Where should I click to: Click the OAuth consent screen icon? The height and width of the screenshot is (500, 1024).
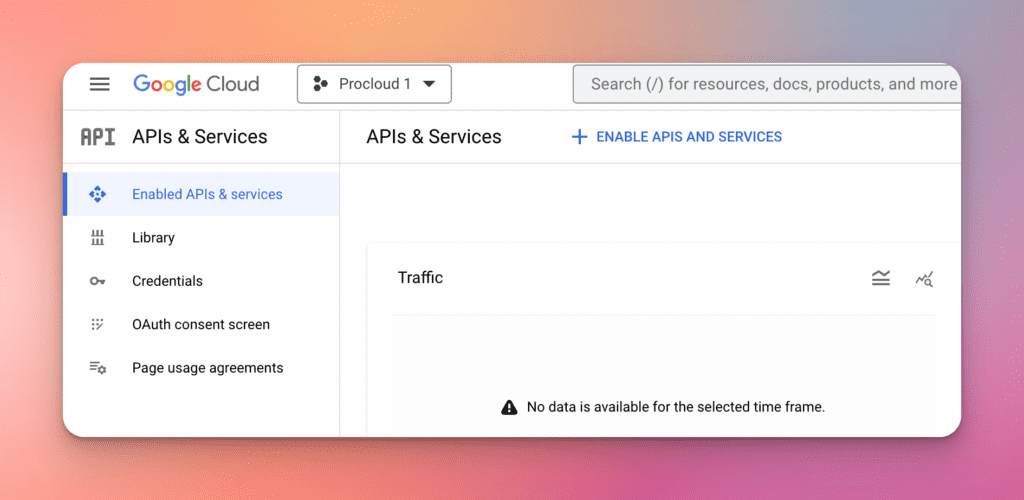pyautogui.click(x=97, y=324)
